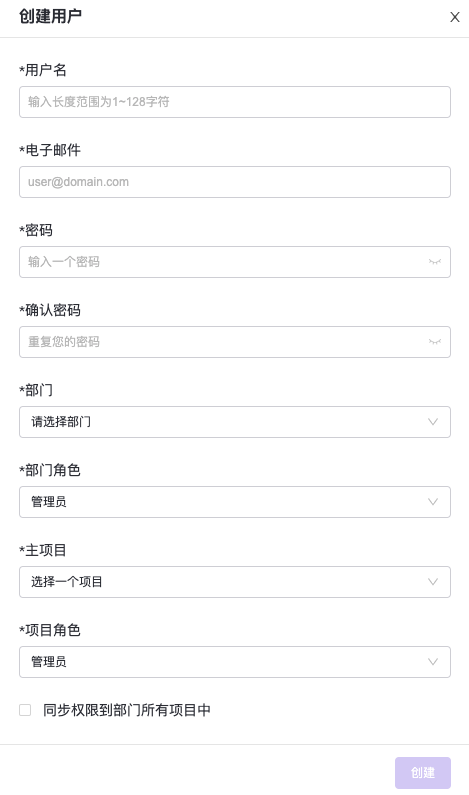Open the 请选择部门 dropdown text
This screenshot has width=469, height=795.
click(x=61, y=422)
